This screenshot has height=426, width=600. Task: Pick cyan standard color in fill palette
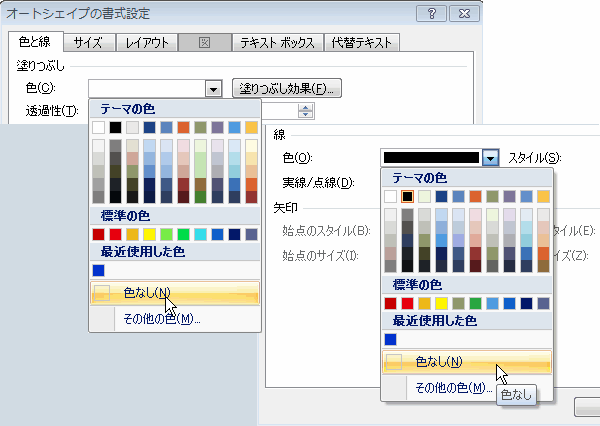pos(200,234)
